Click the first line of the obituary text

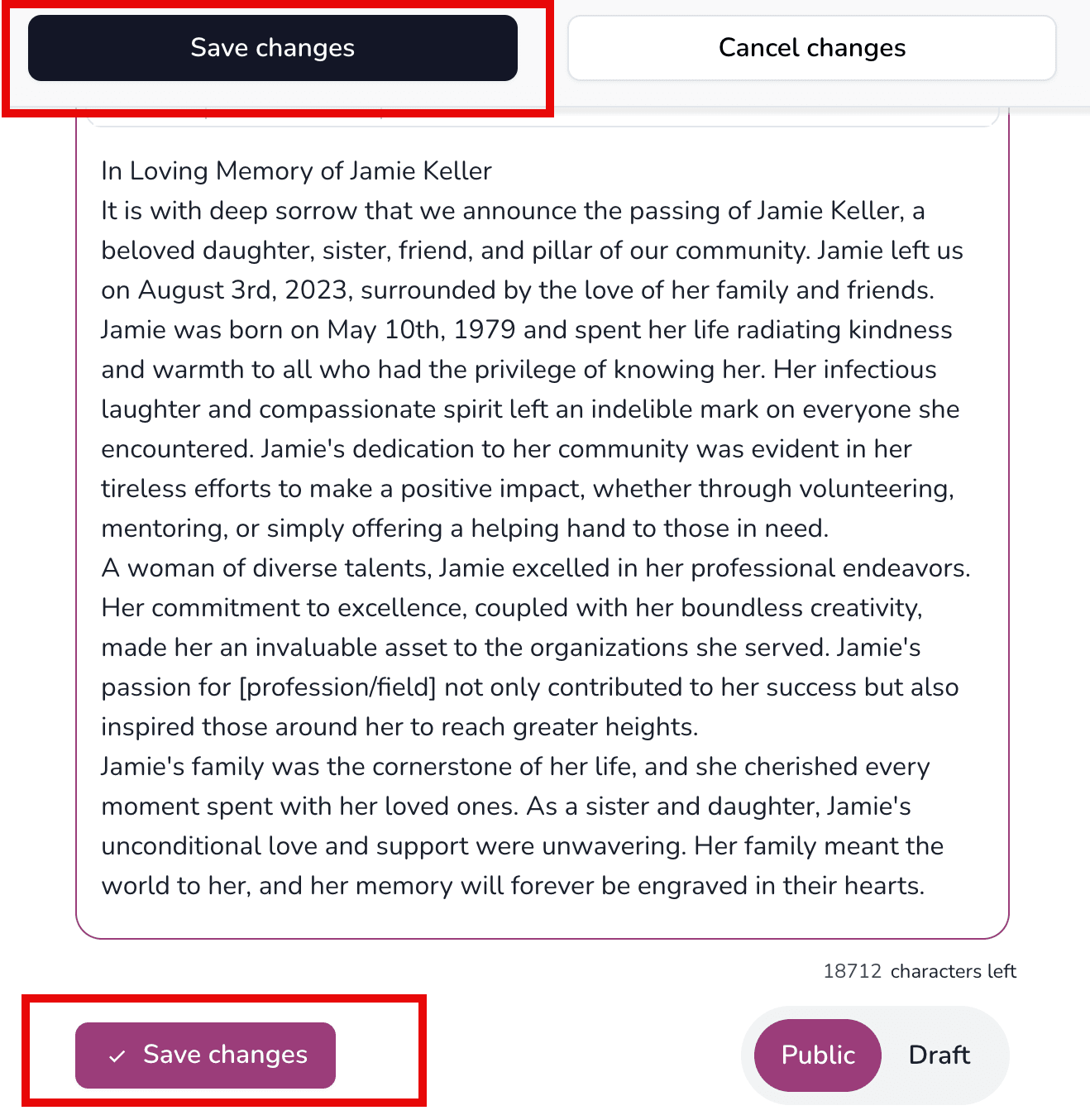point(295,170)
